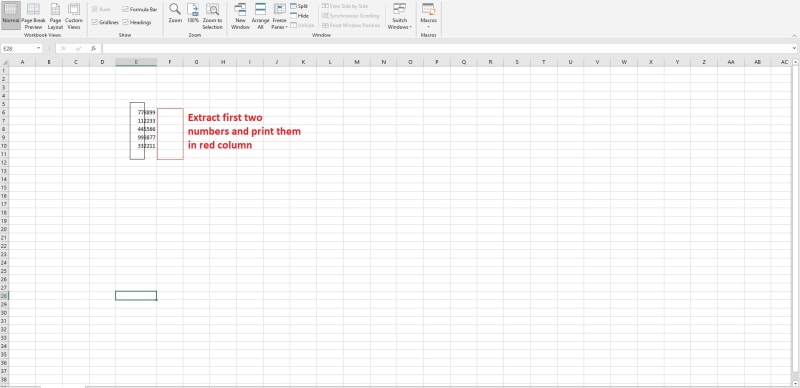Toggle the Ruler checkbox

click(94, 9)
